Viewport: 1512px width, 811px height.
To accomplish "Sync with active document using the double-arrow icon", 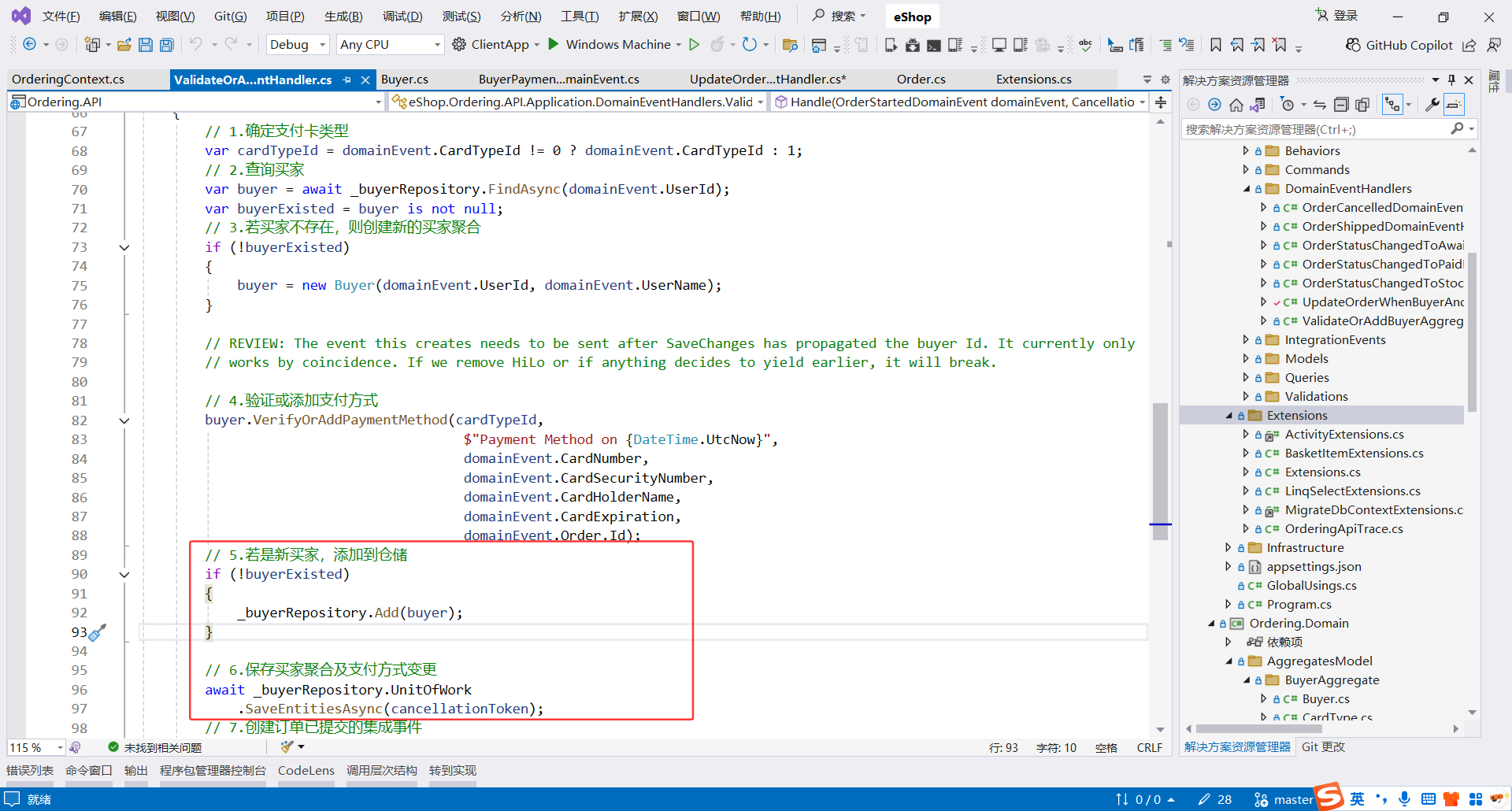I will coord(1320,104).
